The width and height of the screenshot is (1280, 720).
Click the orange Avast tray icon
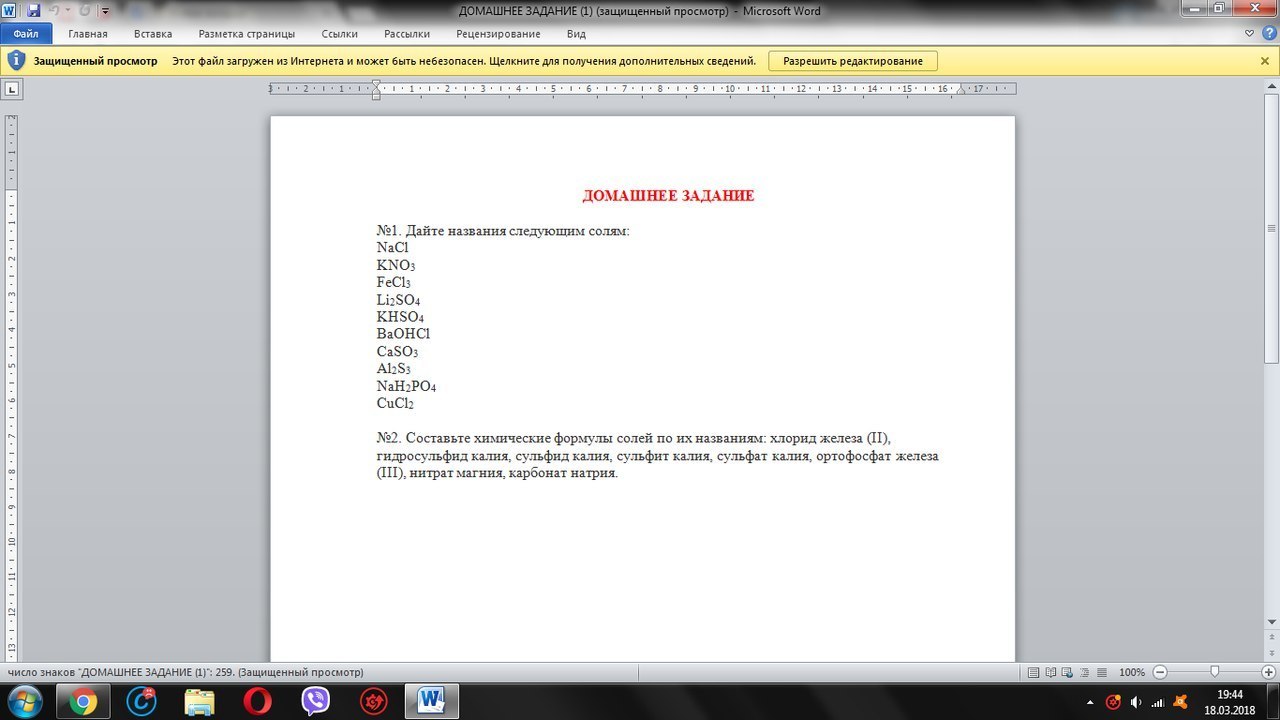coord(1181,701)
